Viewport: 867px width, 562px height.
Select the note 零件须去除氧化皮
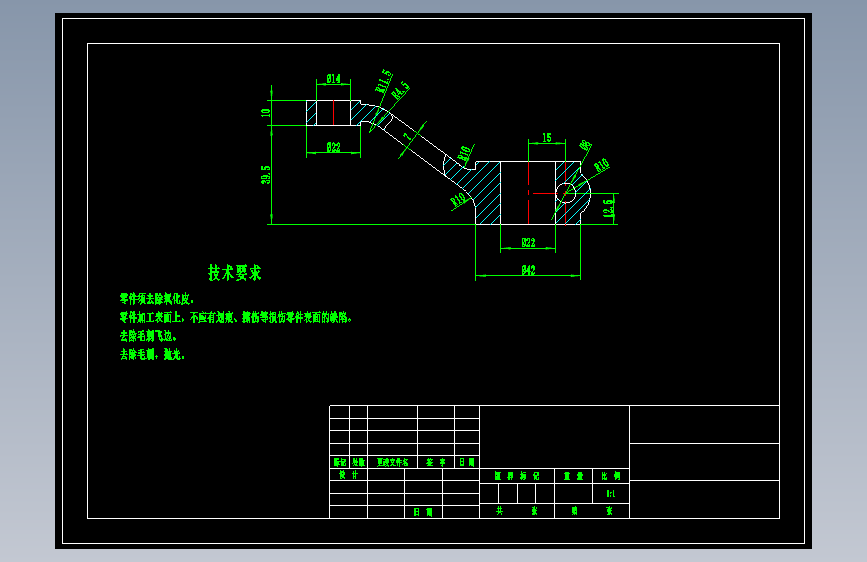[157, 299]
